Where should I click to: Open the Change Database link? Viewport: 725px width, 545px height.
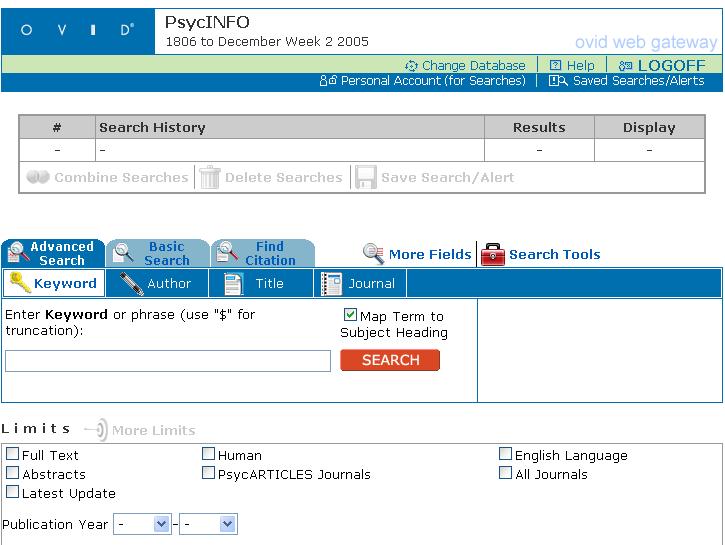[x=473, y=66]
